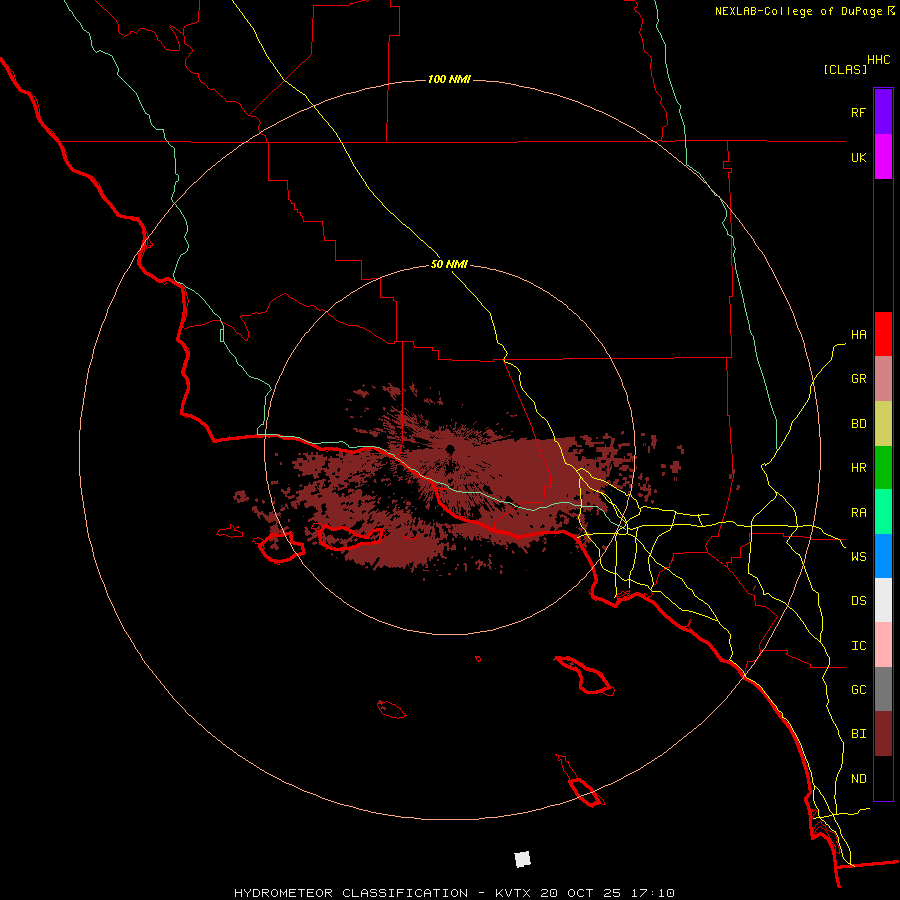
Task: Click the white square marker near bottom
Action: pyautogui.click(x=522, y=859)
